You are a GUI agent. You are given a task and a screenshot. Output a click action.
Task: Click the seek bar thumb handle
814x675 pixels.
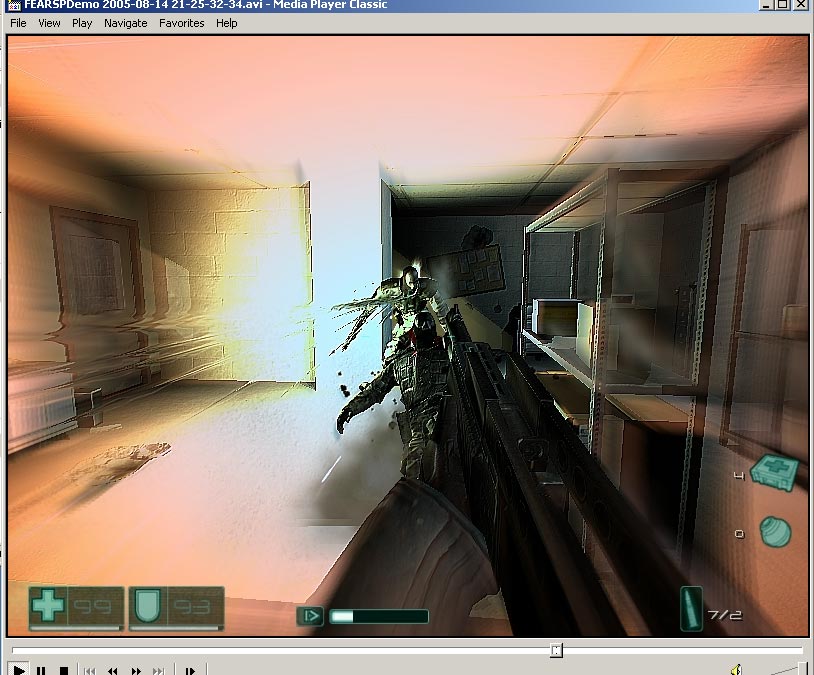pos(556,650)
